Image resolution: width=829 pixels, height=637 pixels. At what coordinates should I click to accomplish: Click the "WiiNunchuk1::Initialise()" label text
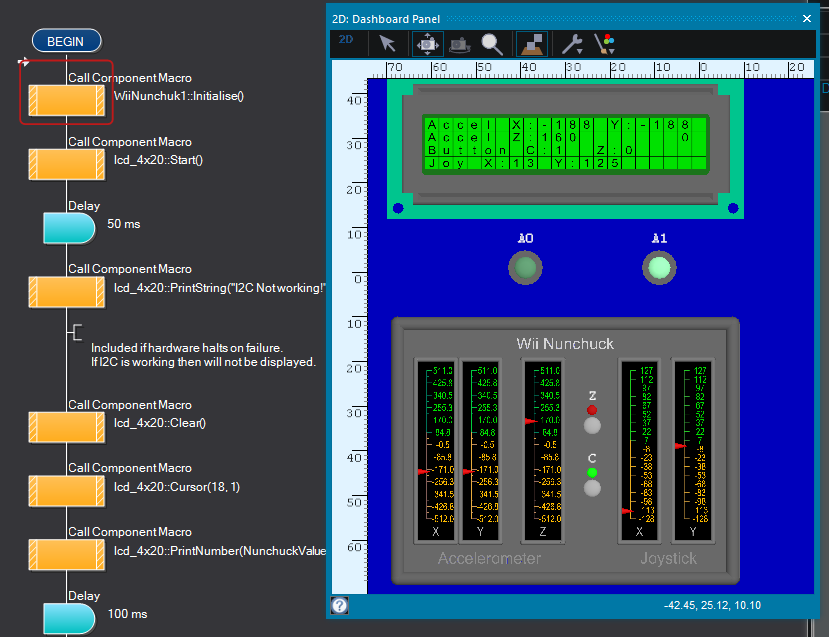179,96
